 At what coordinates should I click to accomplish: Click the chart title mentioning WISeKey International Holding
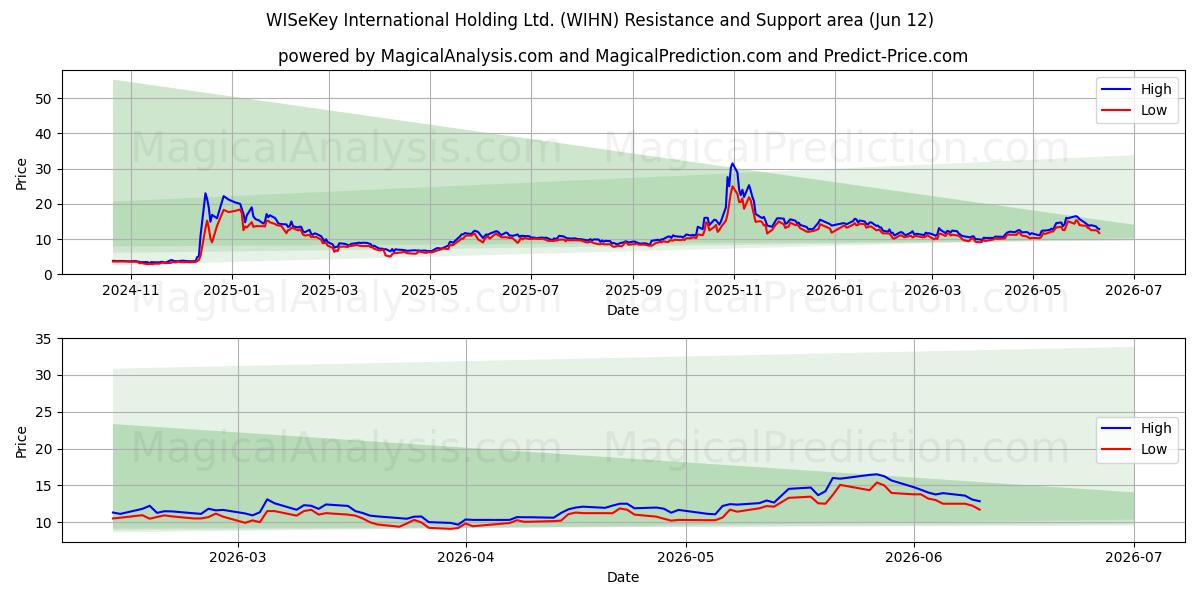pos(599,20)
